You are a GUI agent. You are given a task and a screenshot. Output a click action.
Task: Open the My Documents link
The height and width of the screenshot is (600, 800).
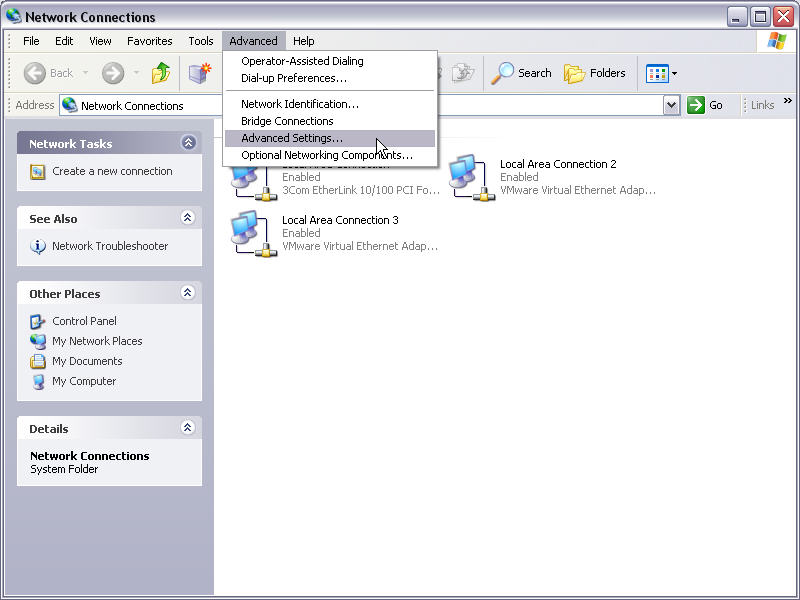pyautogui.click(x=87, y=361)
